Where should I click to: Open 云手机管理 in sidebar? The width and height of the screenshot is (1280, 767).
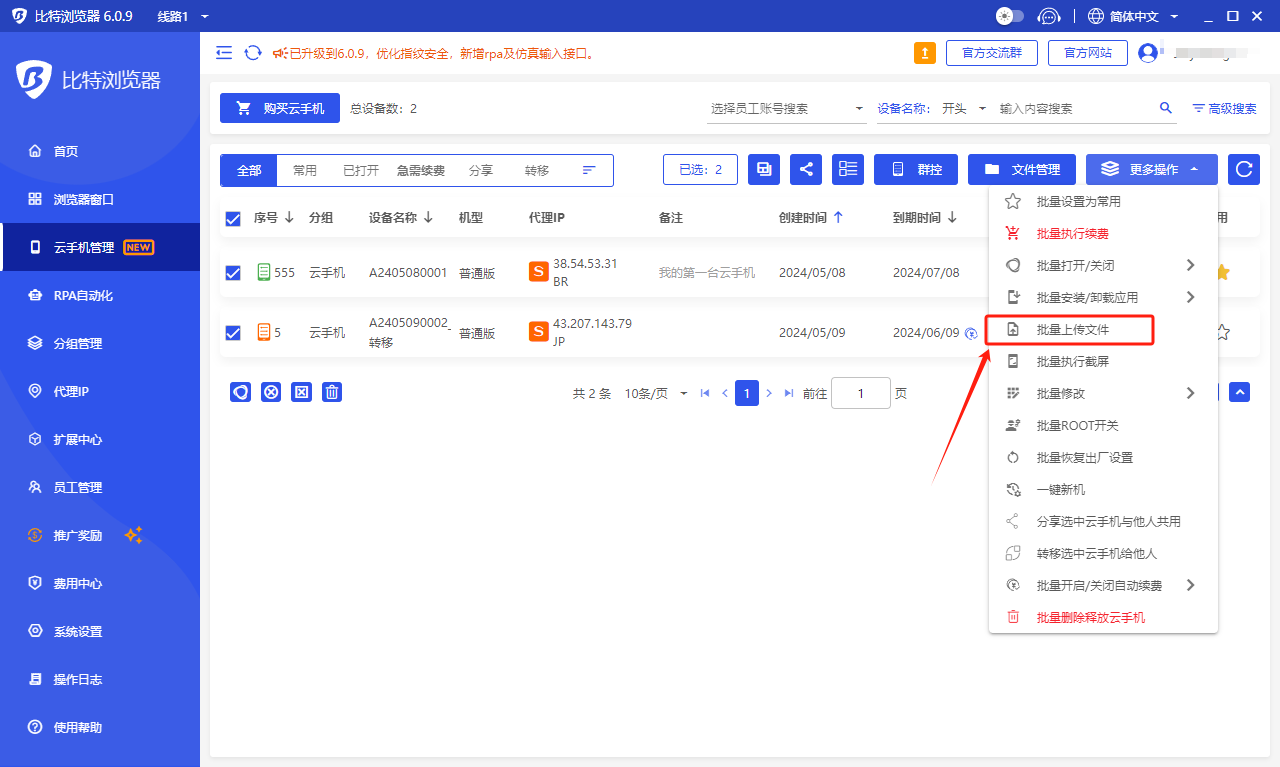(x=100, y=247)
